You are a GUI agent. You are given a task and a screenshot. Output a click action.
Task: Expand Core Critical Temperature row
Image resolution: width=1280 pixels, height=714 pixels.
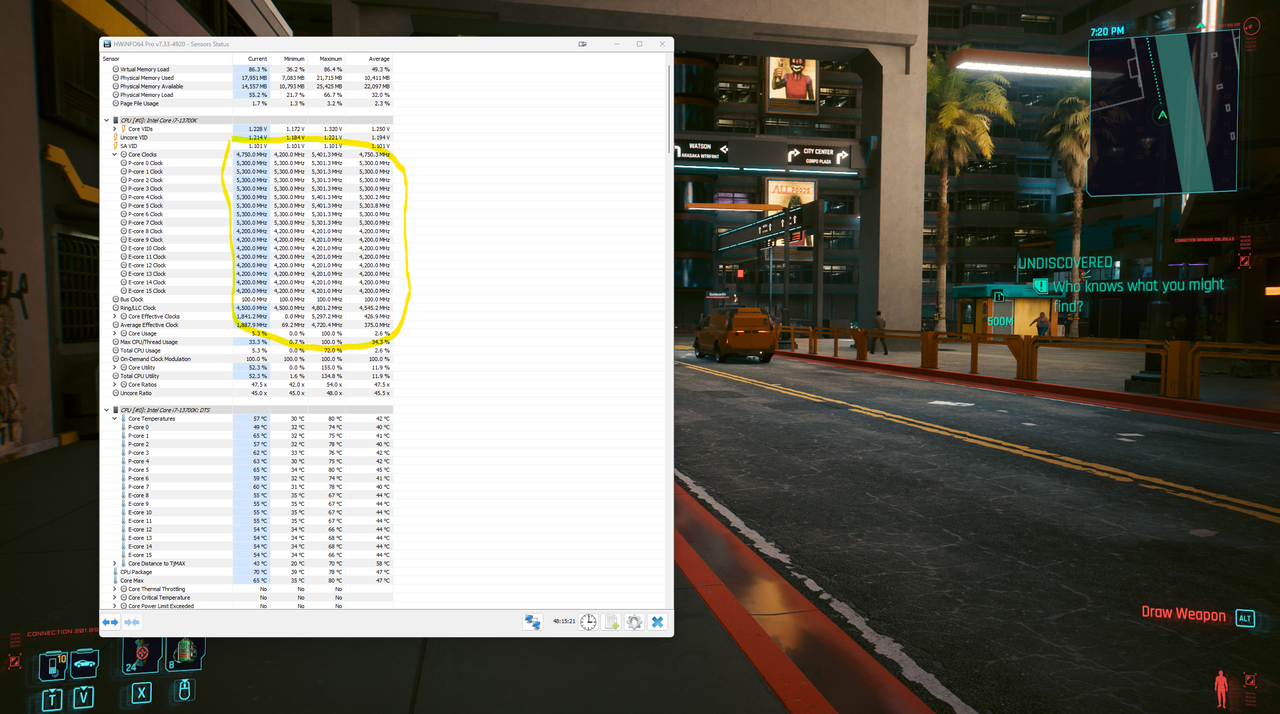(115, 597)
